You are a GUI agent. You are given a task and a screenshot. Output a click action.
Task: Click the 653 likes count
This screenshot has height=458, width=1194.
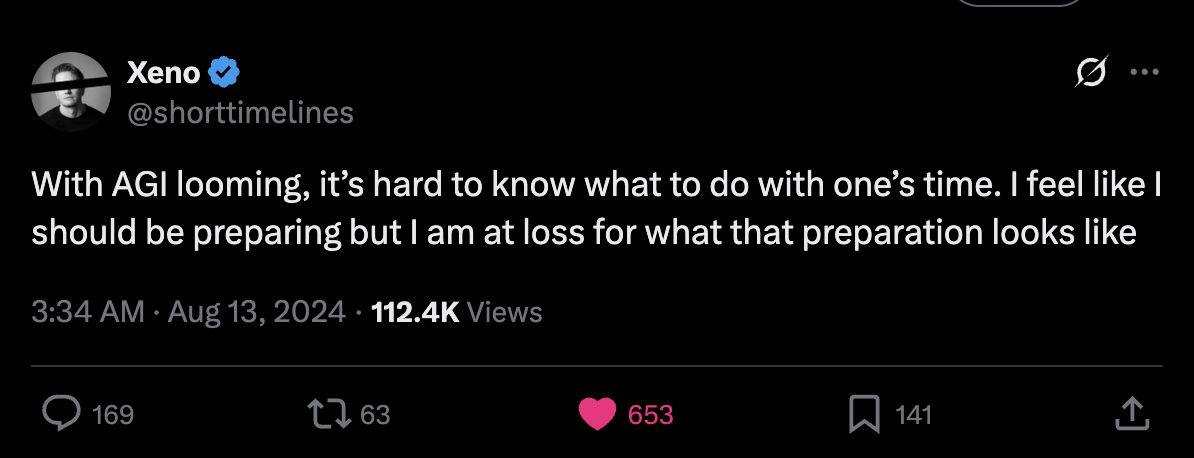(x=651, y=414)
